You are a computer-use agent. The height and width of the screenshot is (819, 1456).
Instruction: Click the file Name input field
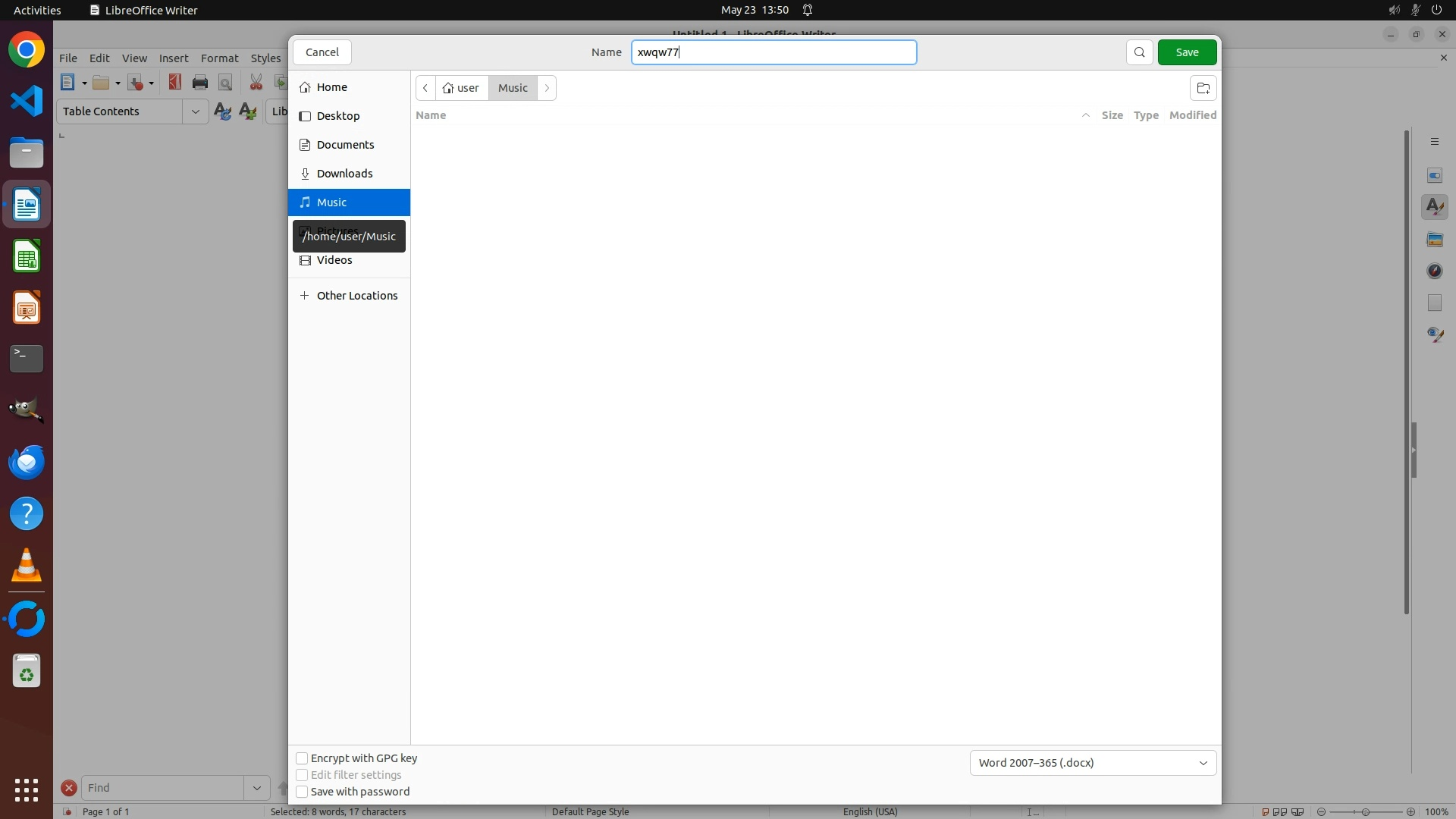point(773,52)
